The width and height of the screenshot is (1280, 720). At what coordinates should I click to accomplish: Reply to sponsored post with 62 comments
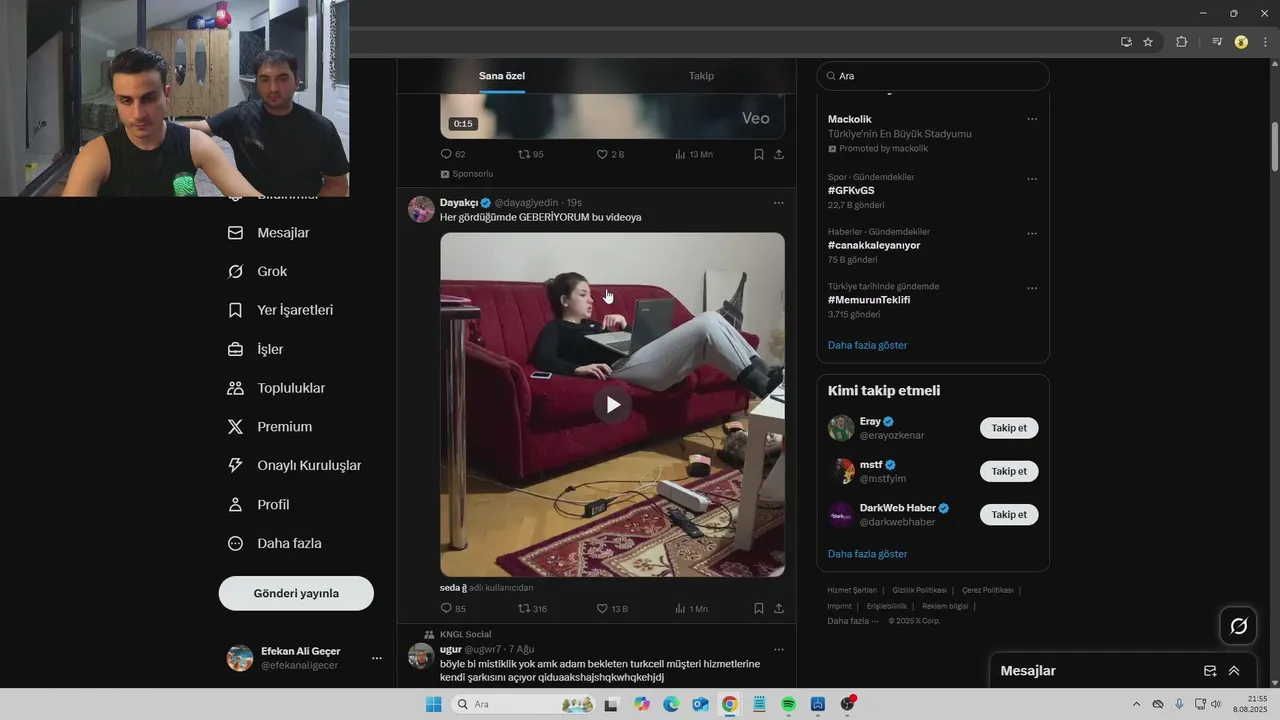pos(453,154)
